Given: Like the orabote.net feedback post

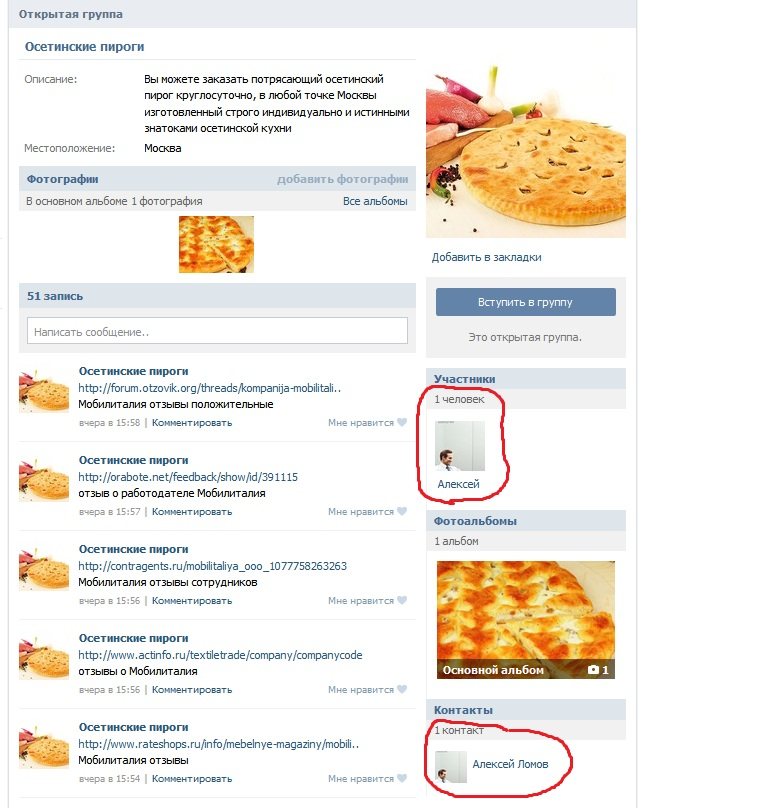Looking at the screenshot, I should coord(402,511).
